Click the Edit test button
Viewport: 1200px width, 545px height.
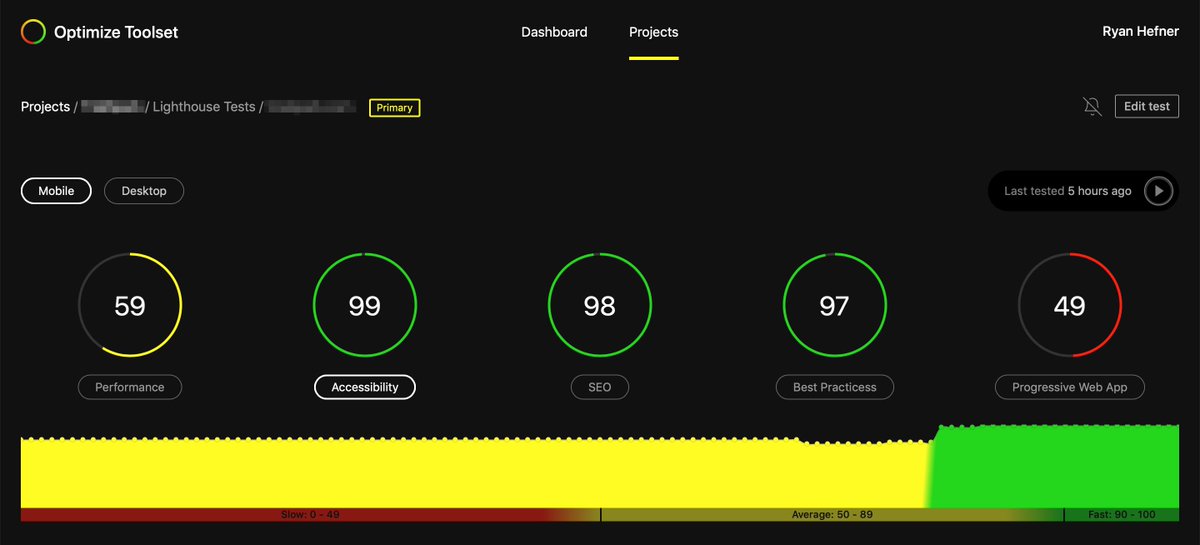(x=1147, y=107)
